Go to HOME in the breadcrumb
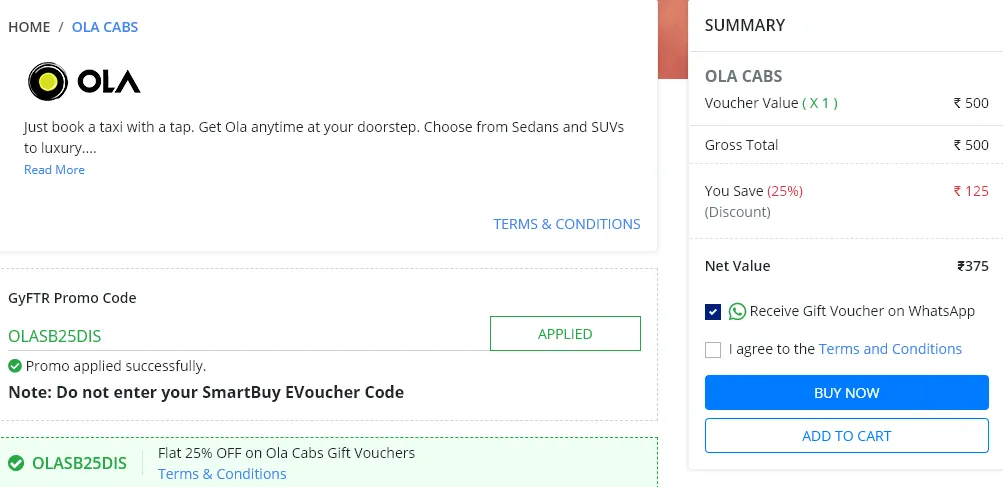 (x=29, y=27)
